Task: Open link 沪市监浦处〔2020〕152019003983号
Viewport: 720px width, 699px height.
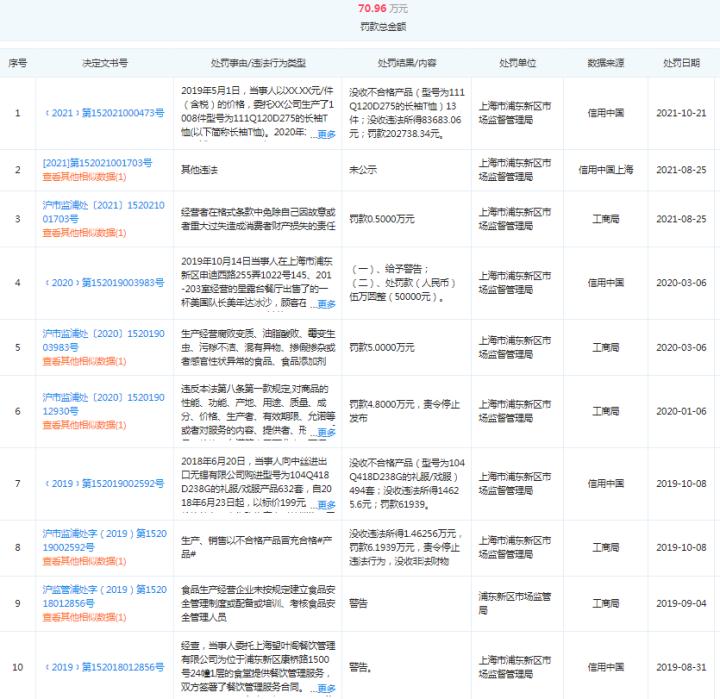Action: [104, 340]
